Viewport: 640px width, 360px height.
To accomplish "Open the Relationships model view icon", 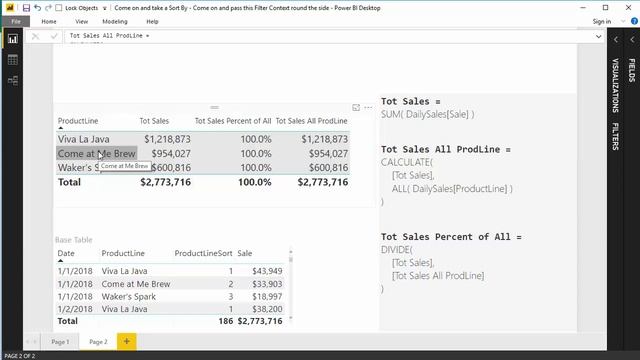I will pos(13,80).
